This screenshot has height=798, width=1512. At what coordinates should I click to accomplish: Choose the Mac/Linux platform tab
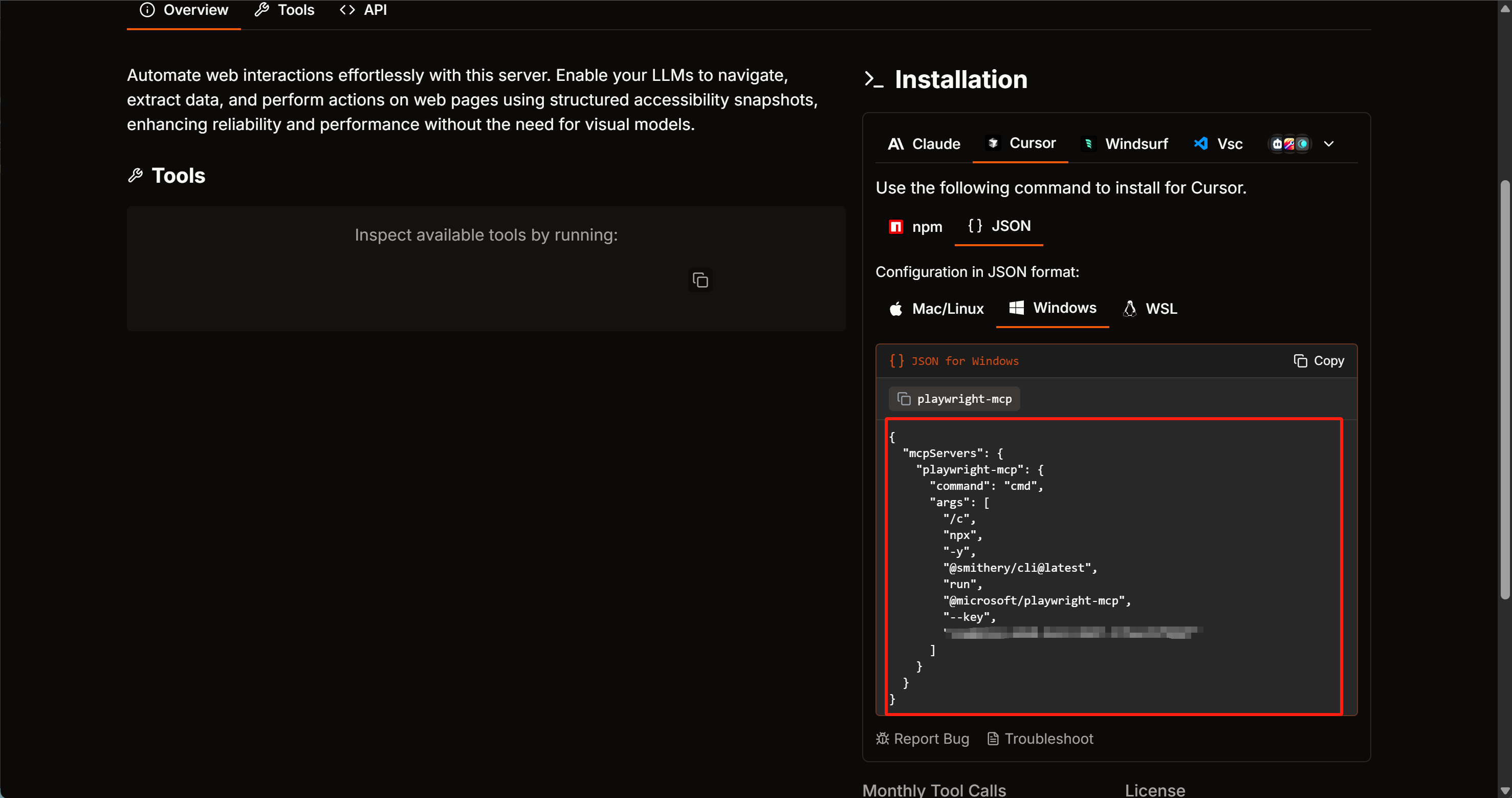(936, 309)
